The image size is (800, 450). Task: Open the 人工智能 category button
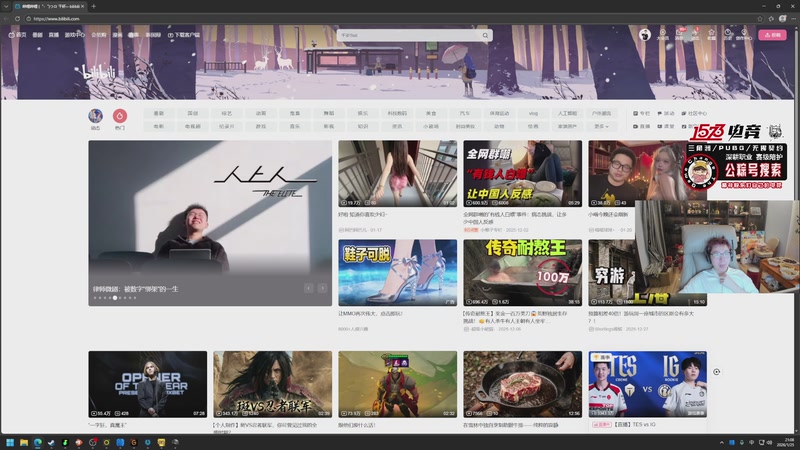[x=567, y=113]
